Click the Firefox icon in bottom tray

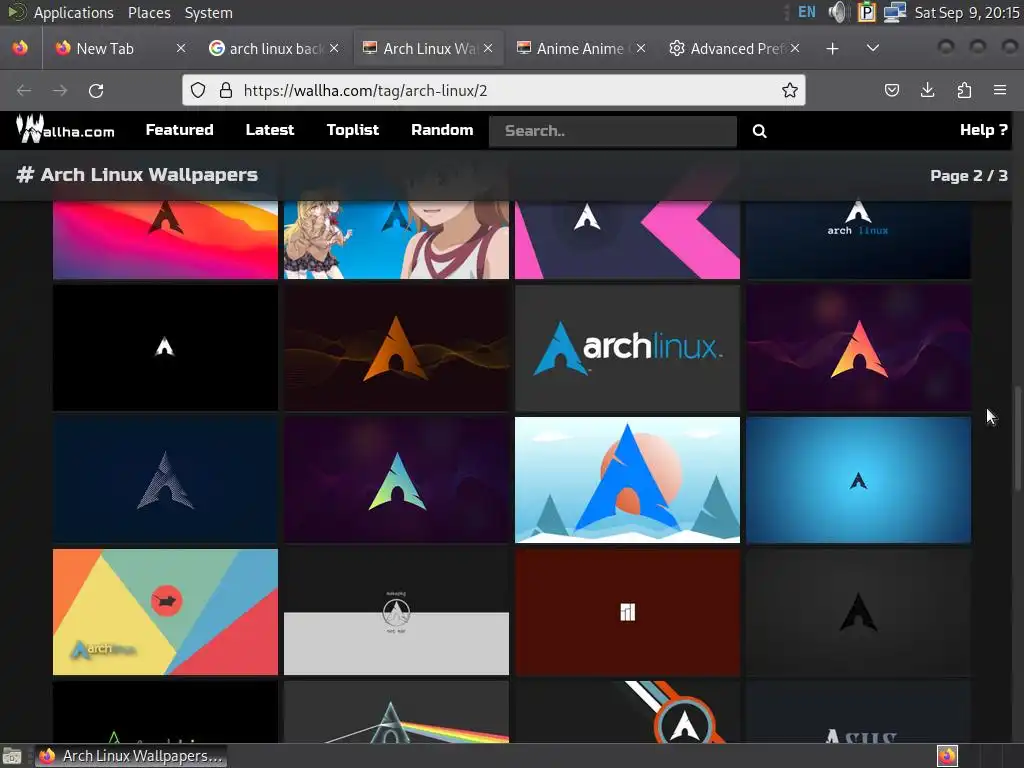(x=947, y=756)
